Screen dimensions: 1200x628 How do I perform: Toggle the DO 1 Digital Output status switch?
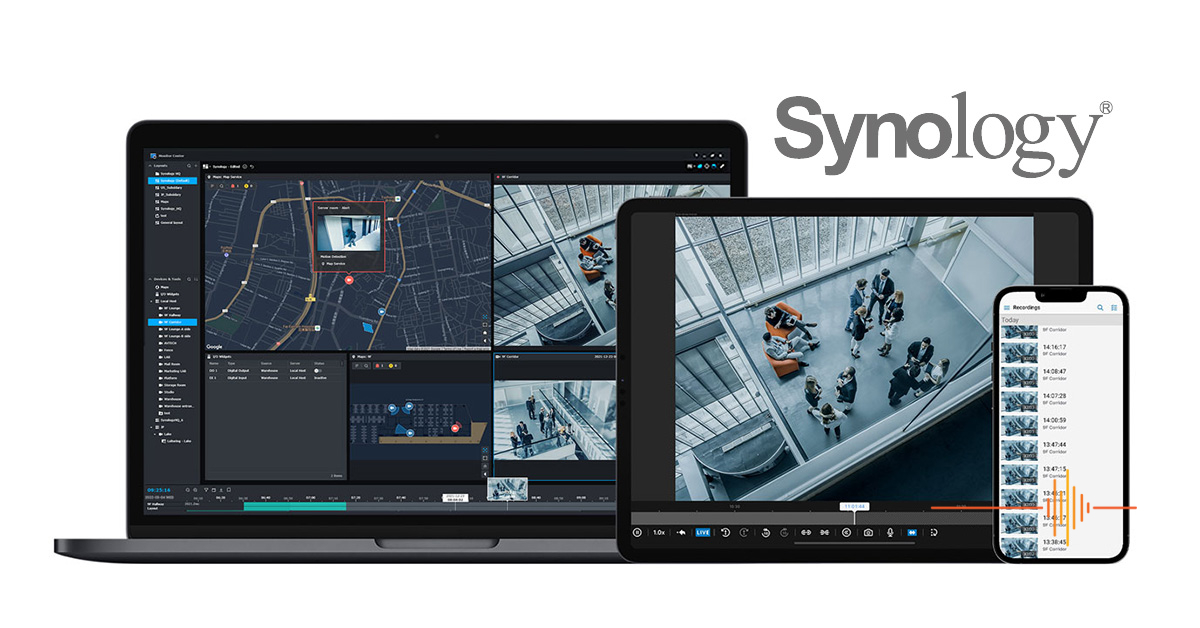(x=317, y=370)
